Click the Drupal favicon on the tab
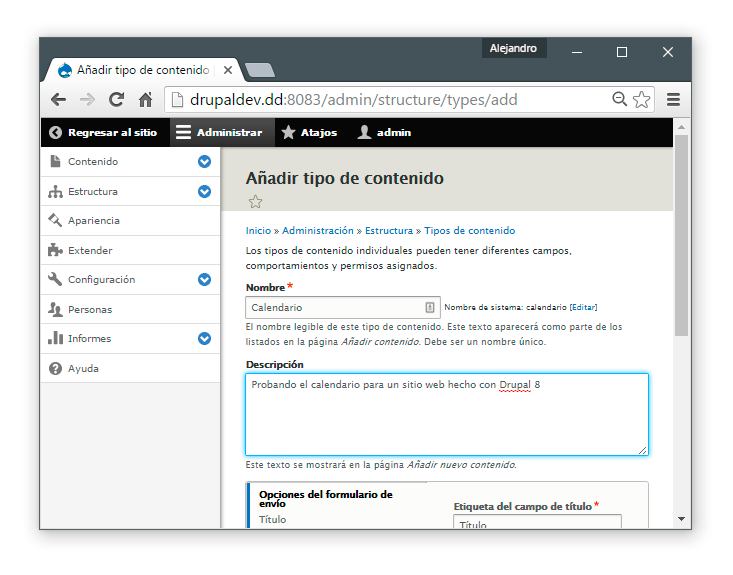Screen dimensions: 733x575 click(x=65, y=70)
